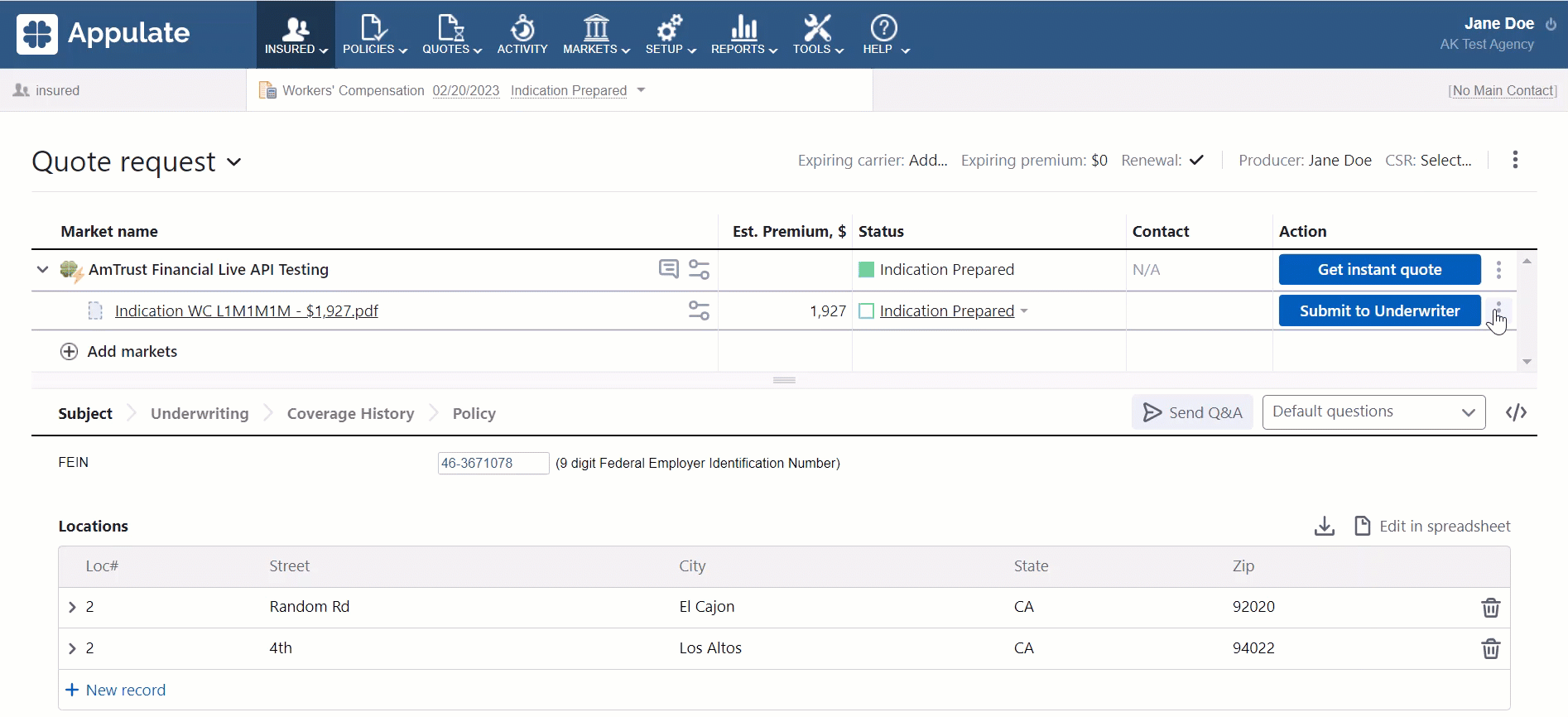Open the 02/20/2023 date link
Screen dimensions: 1568x717
click(466, 90)
